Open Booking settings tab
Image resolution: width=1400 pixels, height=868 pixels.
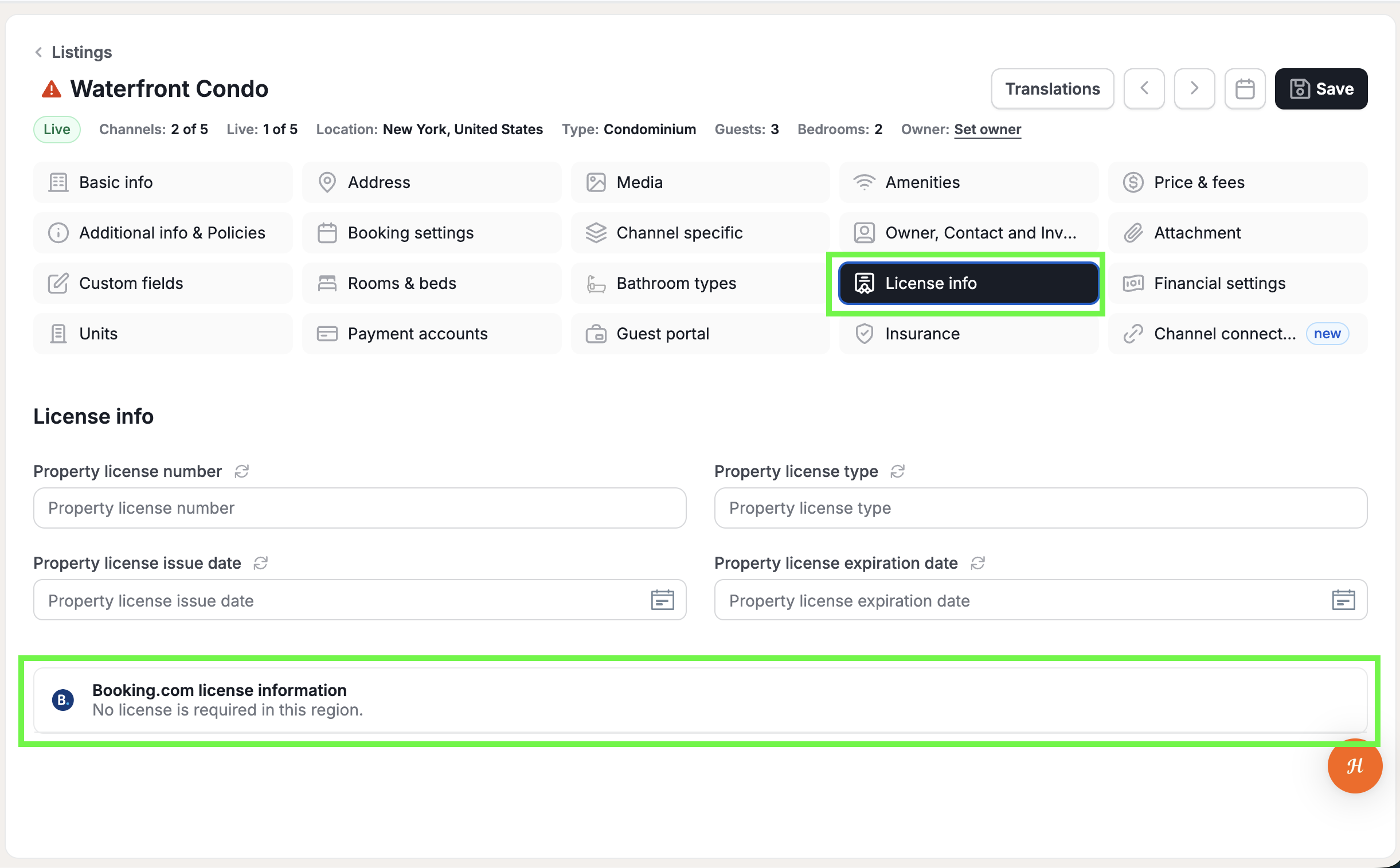(432, 233)
